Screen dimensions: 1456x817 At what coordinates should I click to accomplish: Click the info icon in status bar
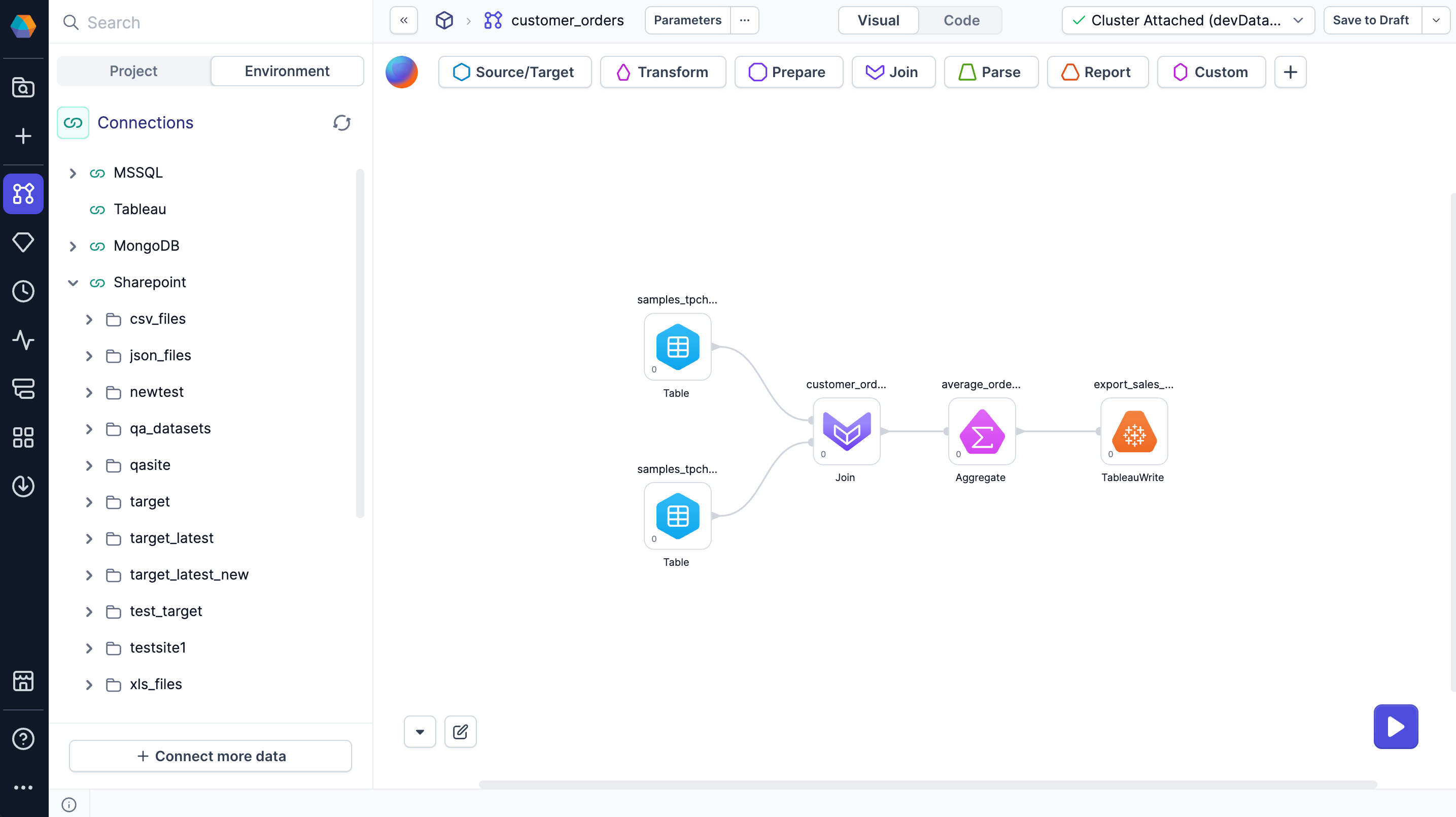pyautogui.click(x=69, y=804)
